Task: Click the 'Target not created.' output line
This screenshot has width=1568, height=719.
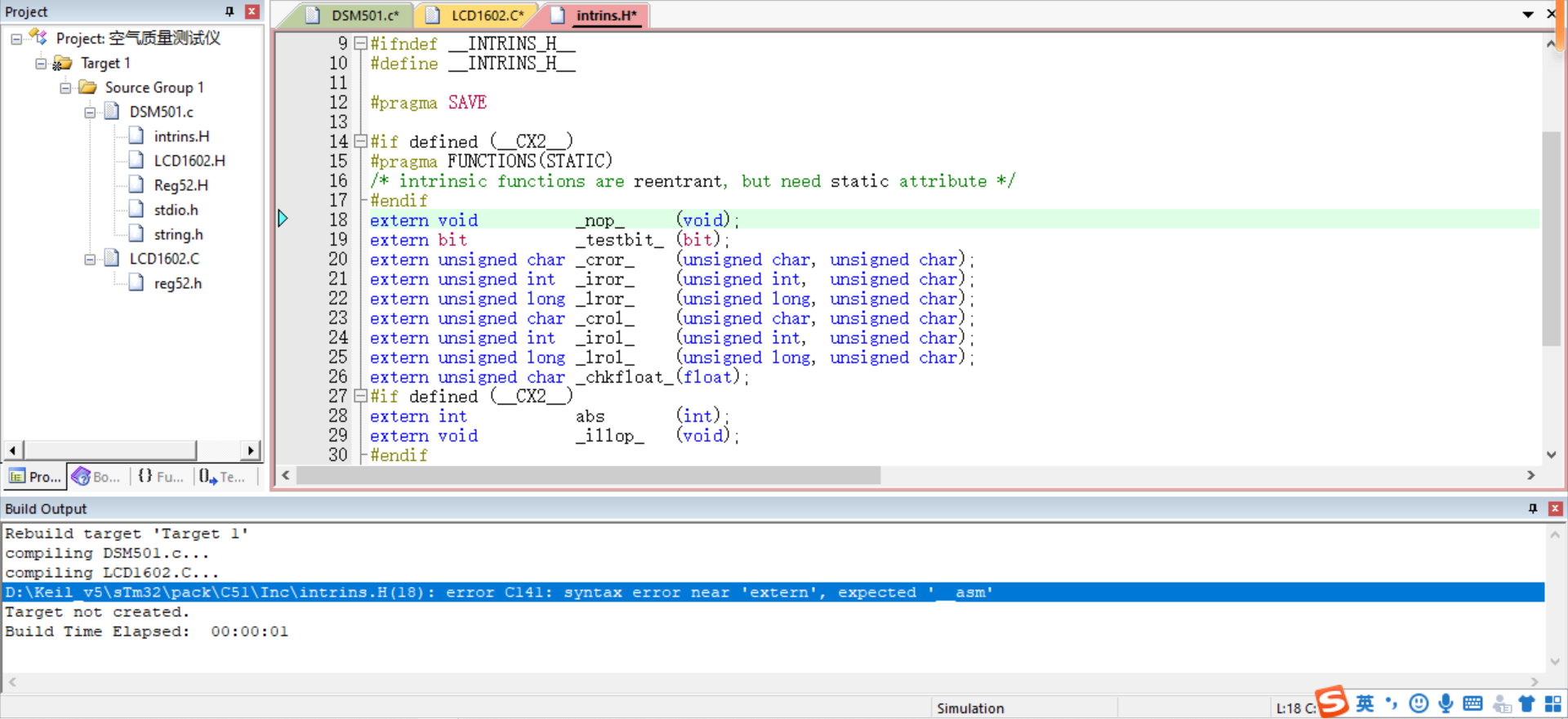Action: click(97, 612)
